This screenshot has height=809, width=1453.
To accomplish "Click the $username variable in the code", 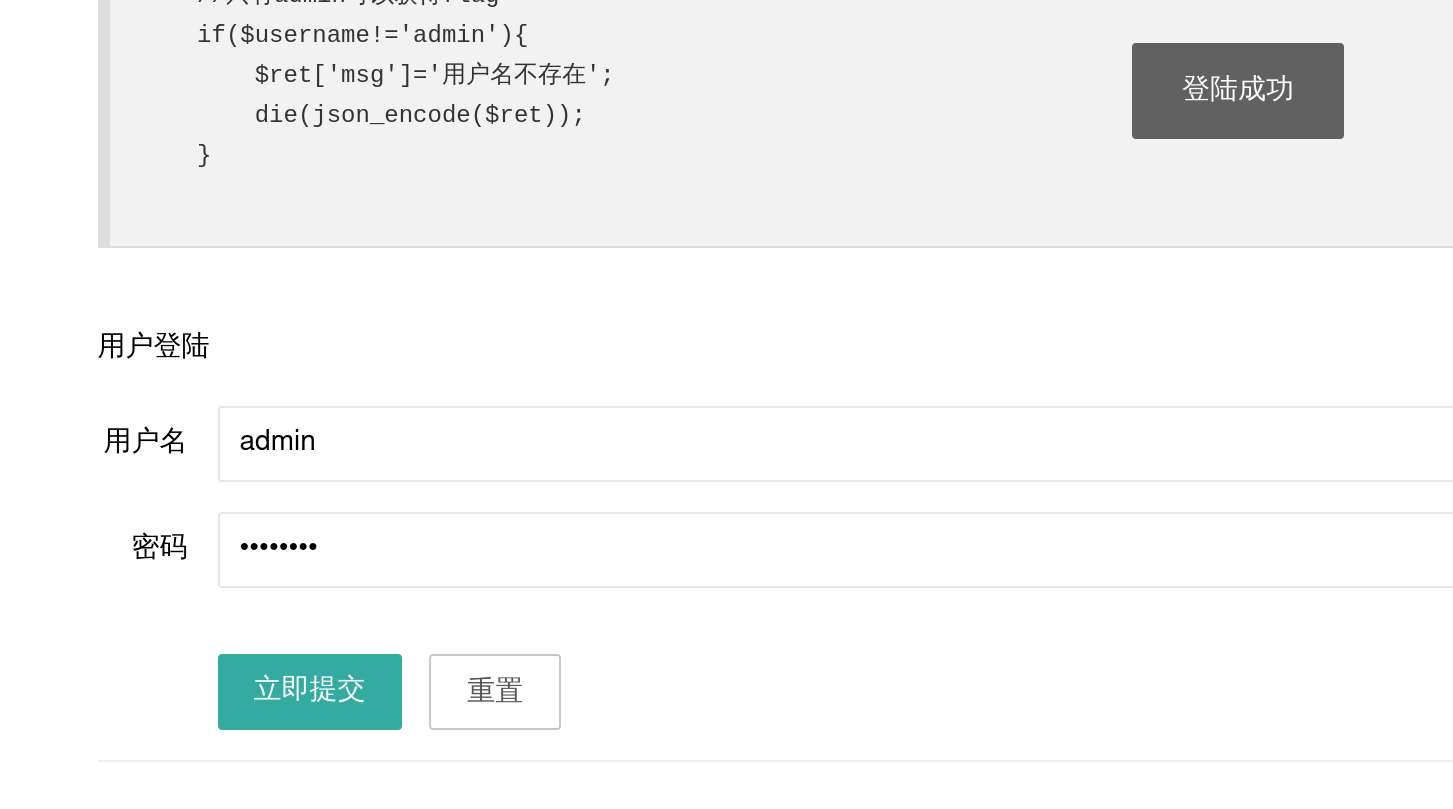I will [304, 35].
